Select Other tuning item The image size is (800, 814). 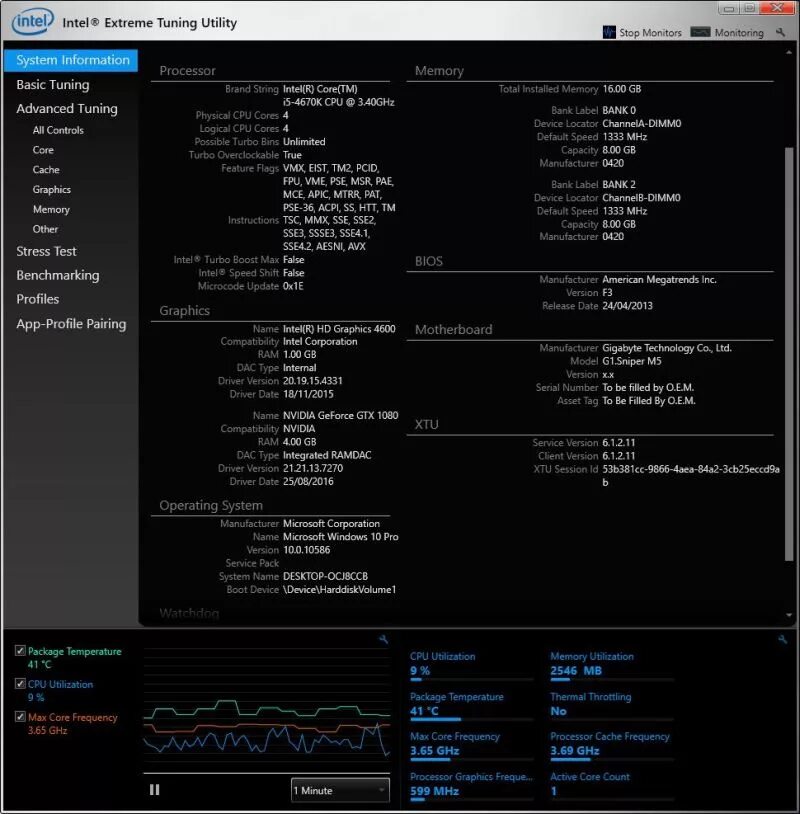tap(45, 229)
